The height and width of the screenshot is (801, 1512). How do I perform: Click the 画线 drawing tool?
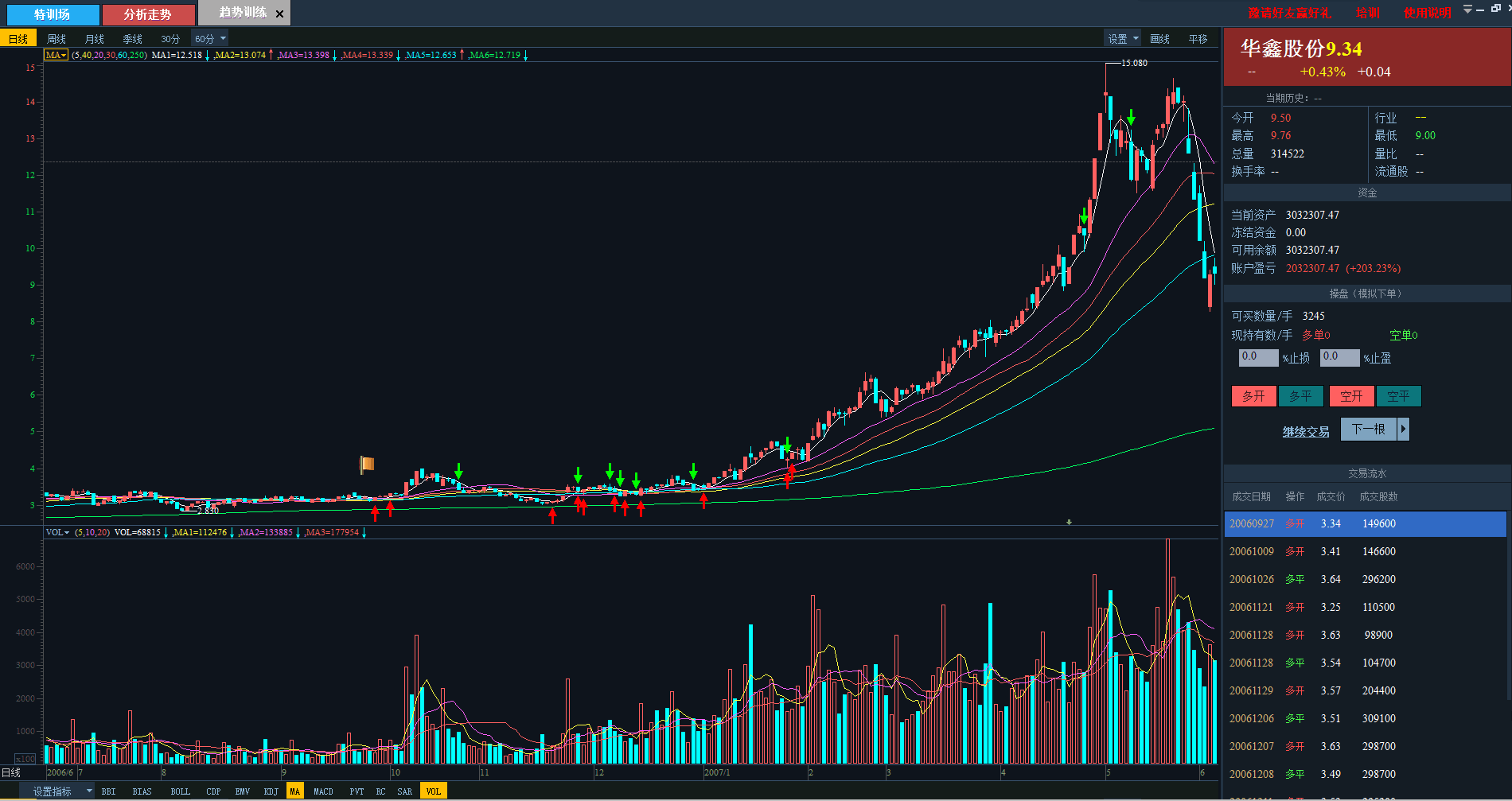1159,39
